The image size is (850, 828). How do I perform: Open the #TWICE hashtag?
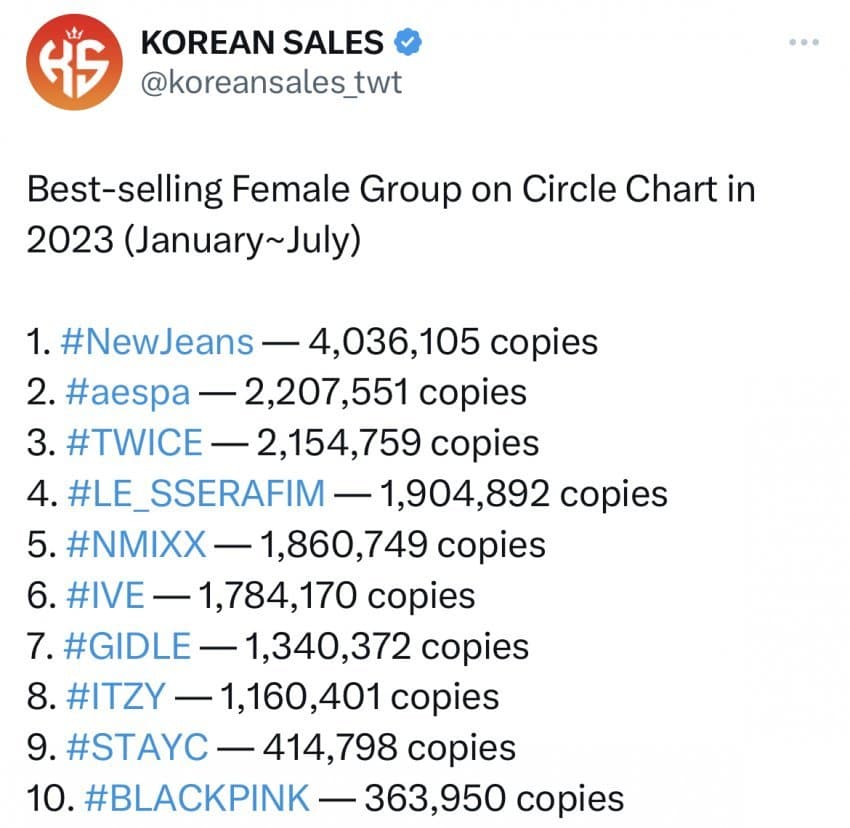(137, 442)
